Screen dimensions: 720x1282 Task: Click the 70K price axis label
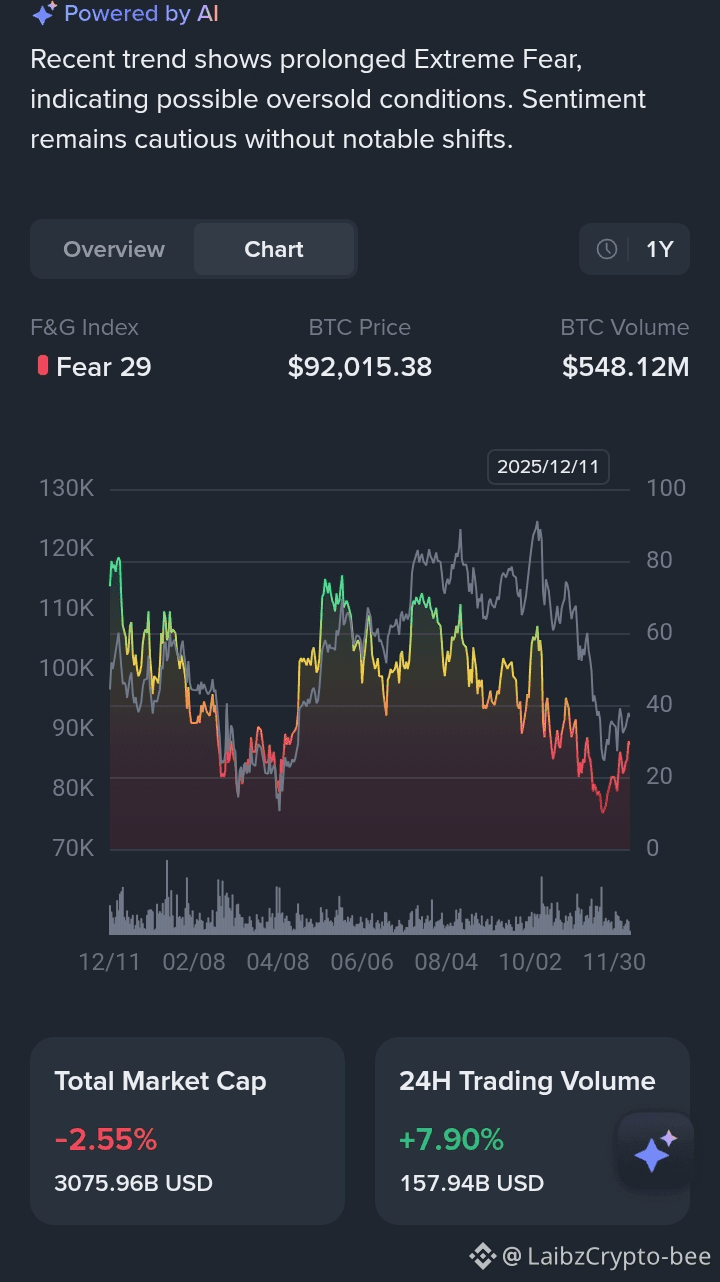point(72,848)
